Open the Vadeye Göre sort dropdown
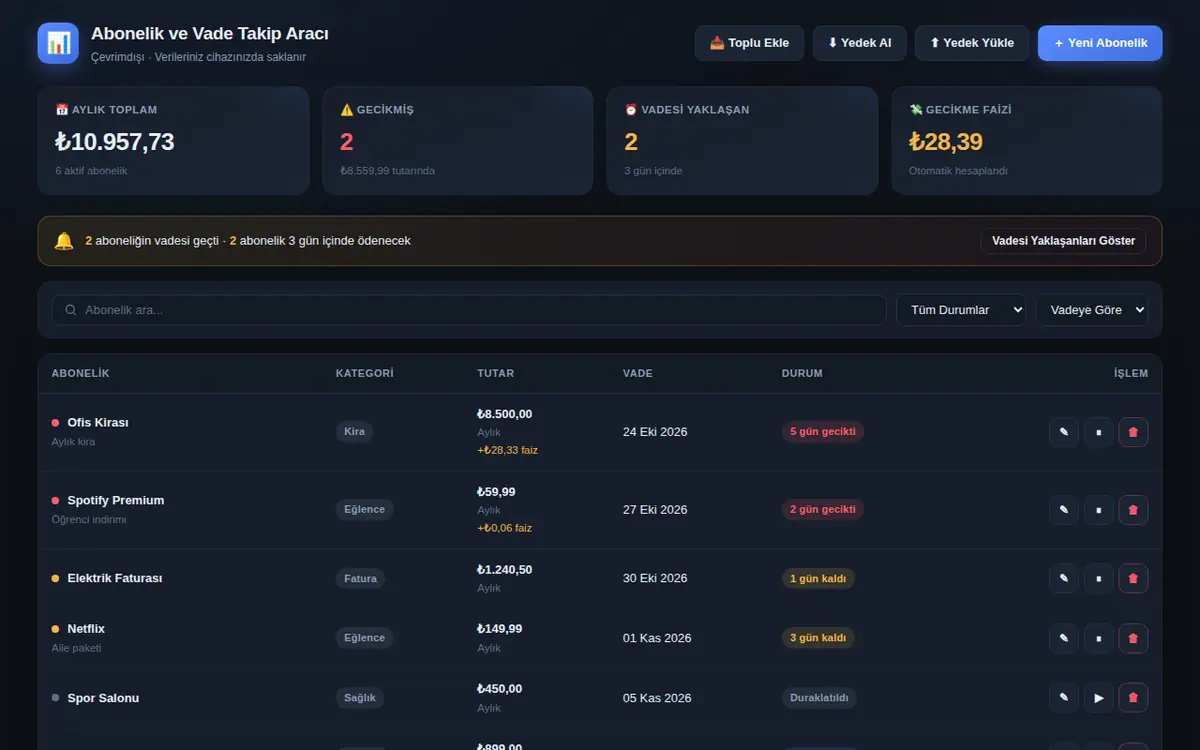 coord(1092,310)
